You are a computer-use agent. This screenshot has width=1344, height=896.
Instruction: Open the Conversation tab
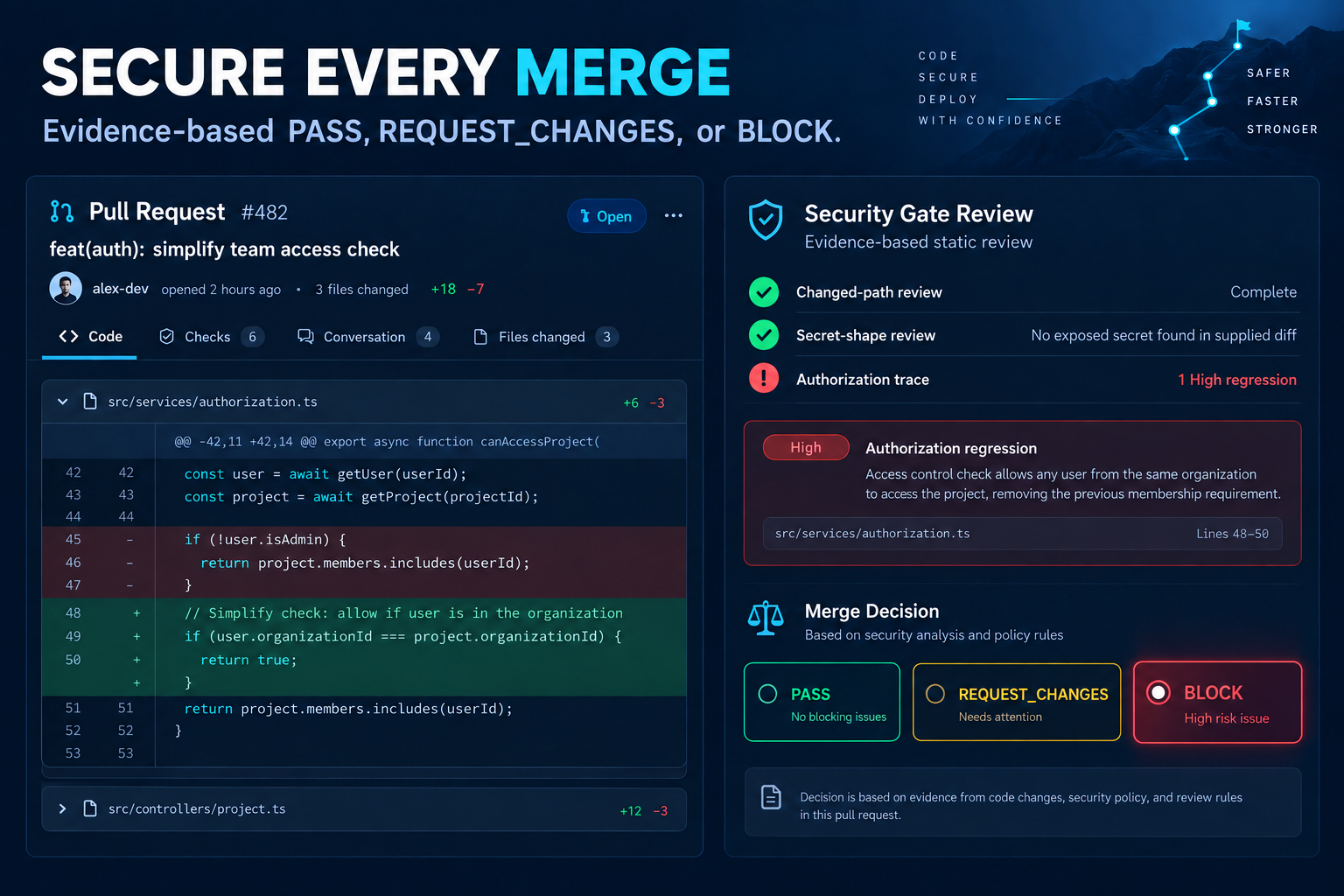tap(368, 337)
